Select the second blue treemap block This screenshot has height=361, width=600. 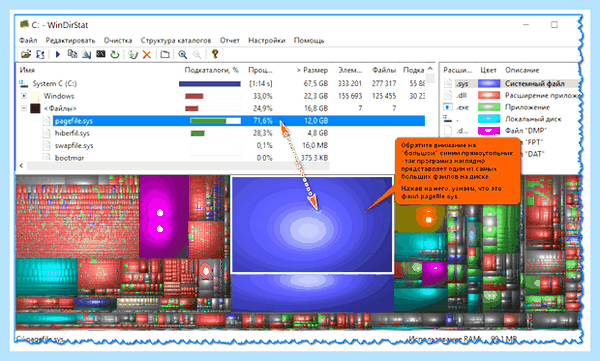(312, 293)
